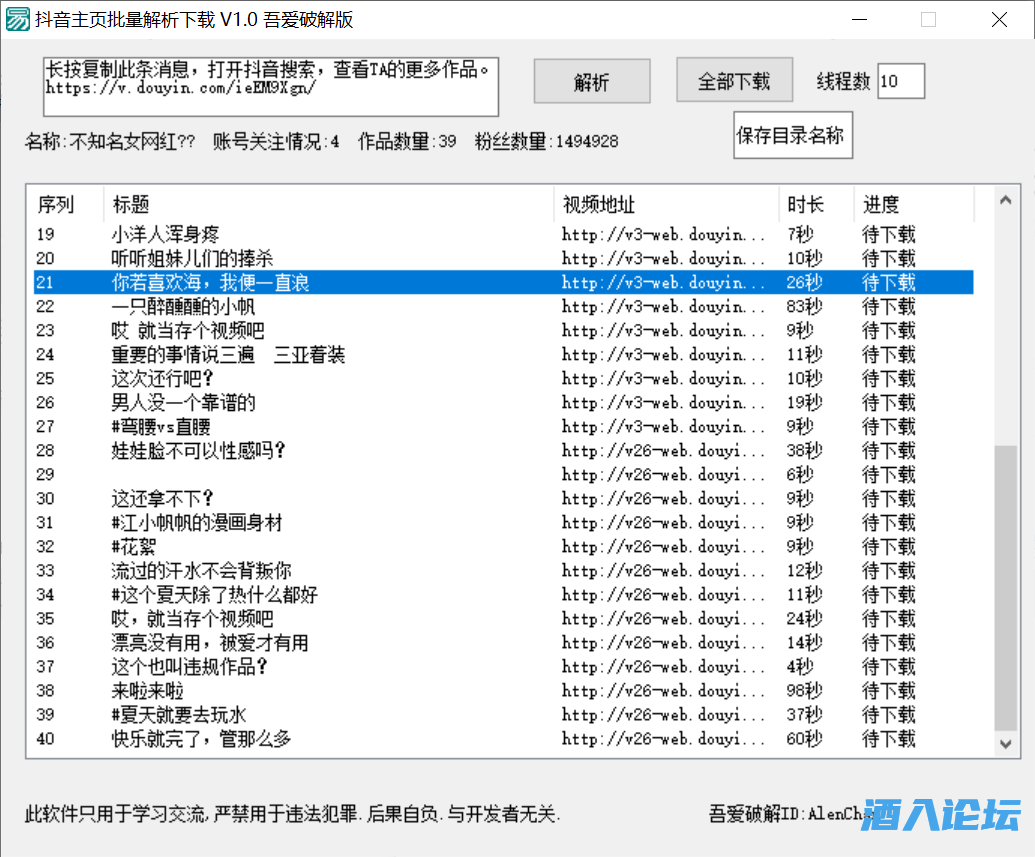Click the 全部下载 button
Screen dimensions: 1035x857
[734, 81]
